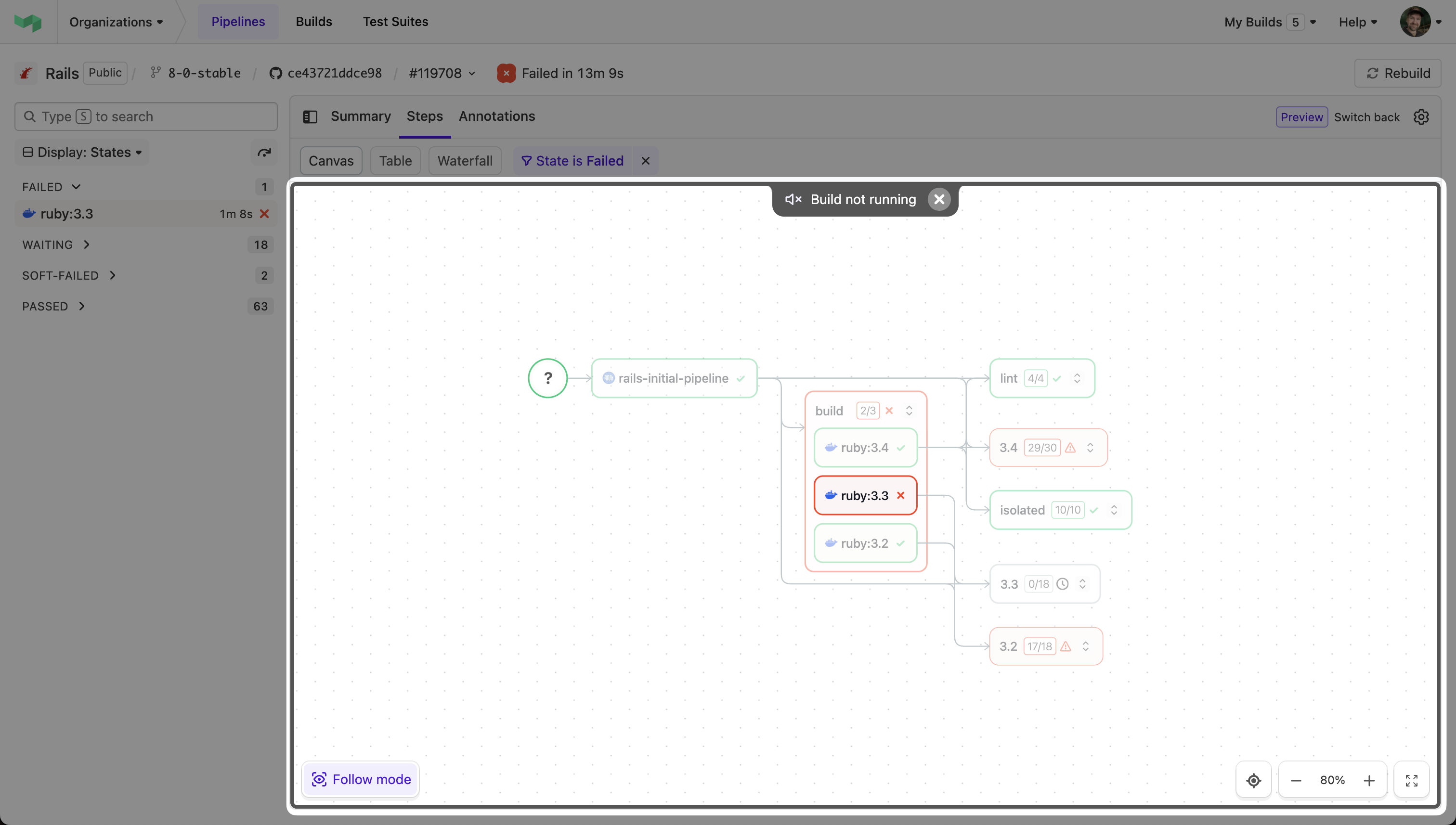
Task: Click the GitHub icon next to ce43721ddce98
Action: [x=275, y=73]
